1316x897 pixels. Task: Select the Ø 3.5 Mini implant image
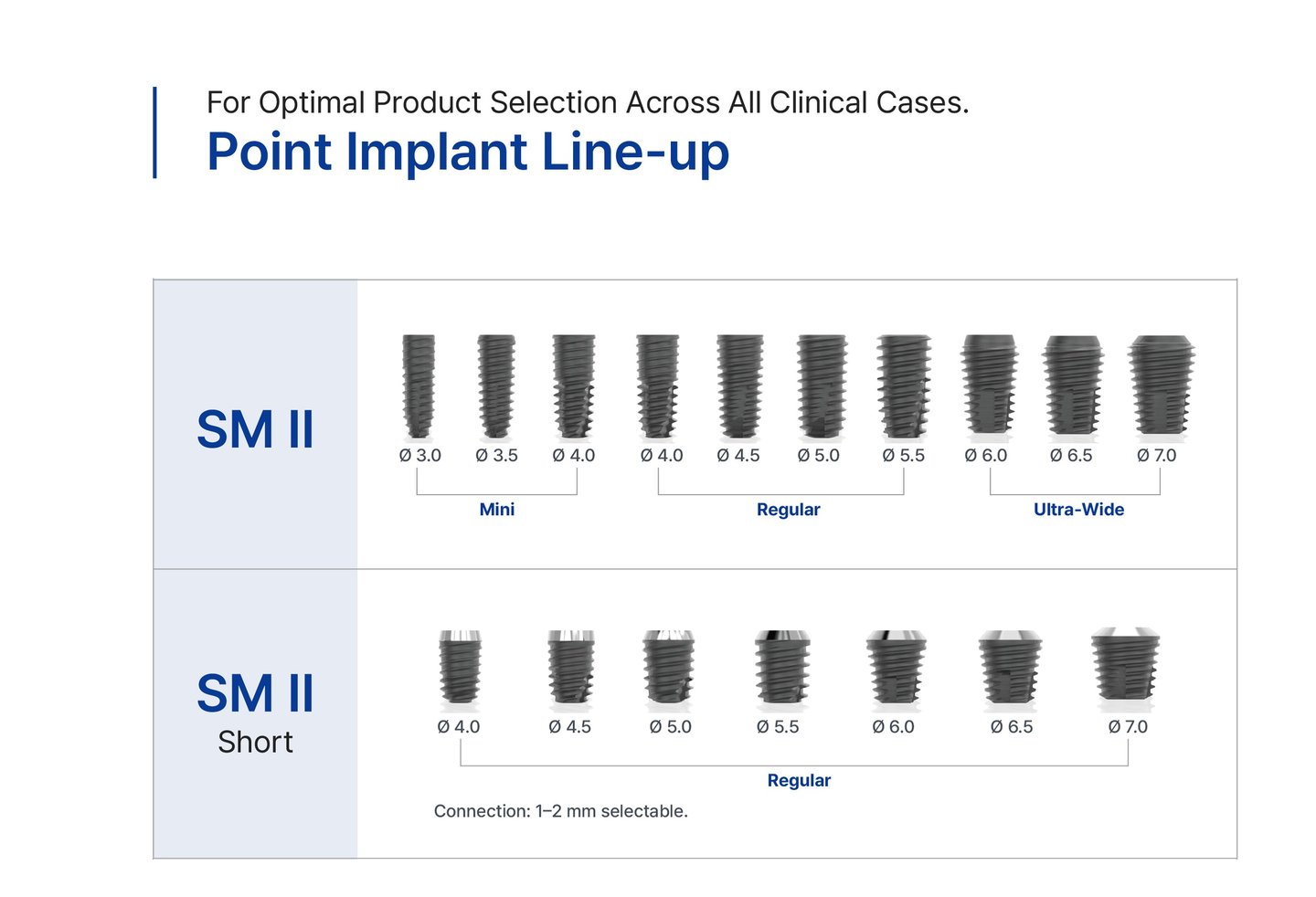click(x=496, y=386)
